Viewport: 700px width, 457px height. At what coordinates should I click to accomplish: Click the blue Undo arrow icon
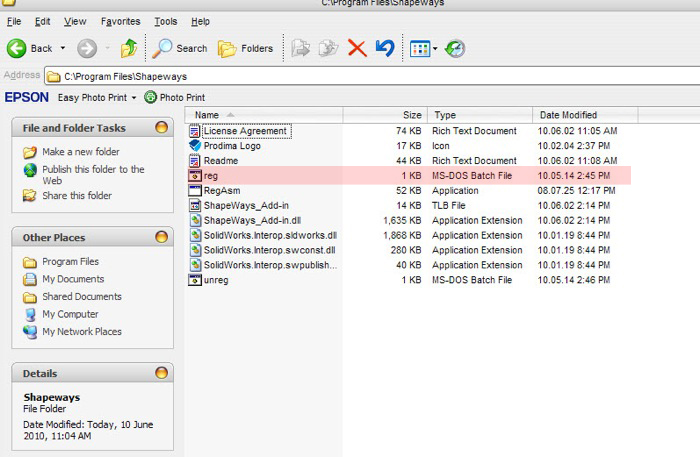(384, 48)
